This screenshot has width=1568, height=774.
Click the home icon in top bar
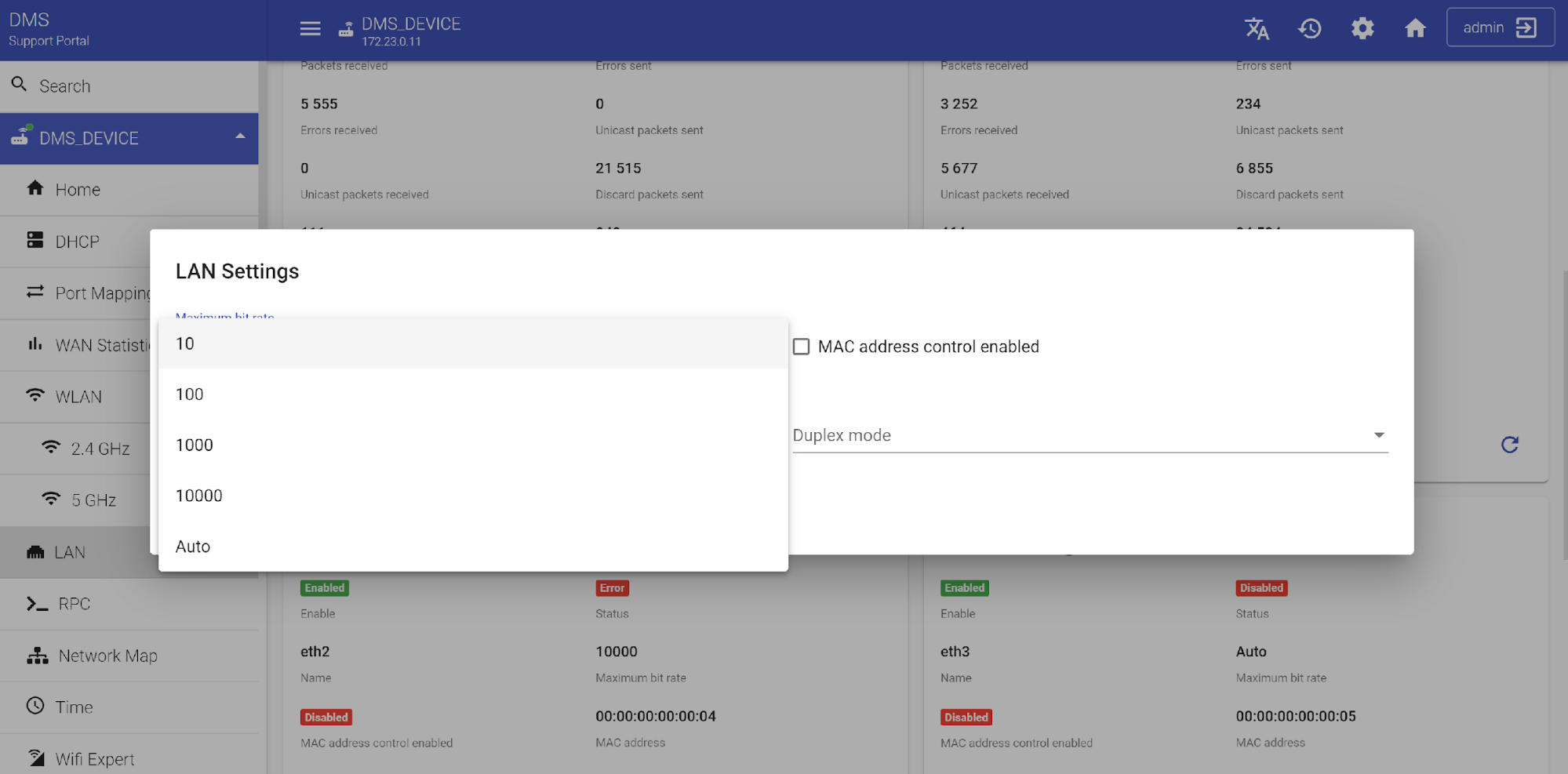click(1415, 29)
